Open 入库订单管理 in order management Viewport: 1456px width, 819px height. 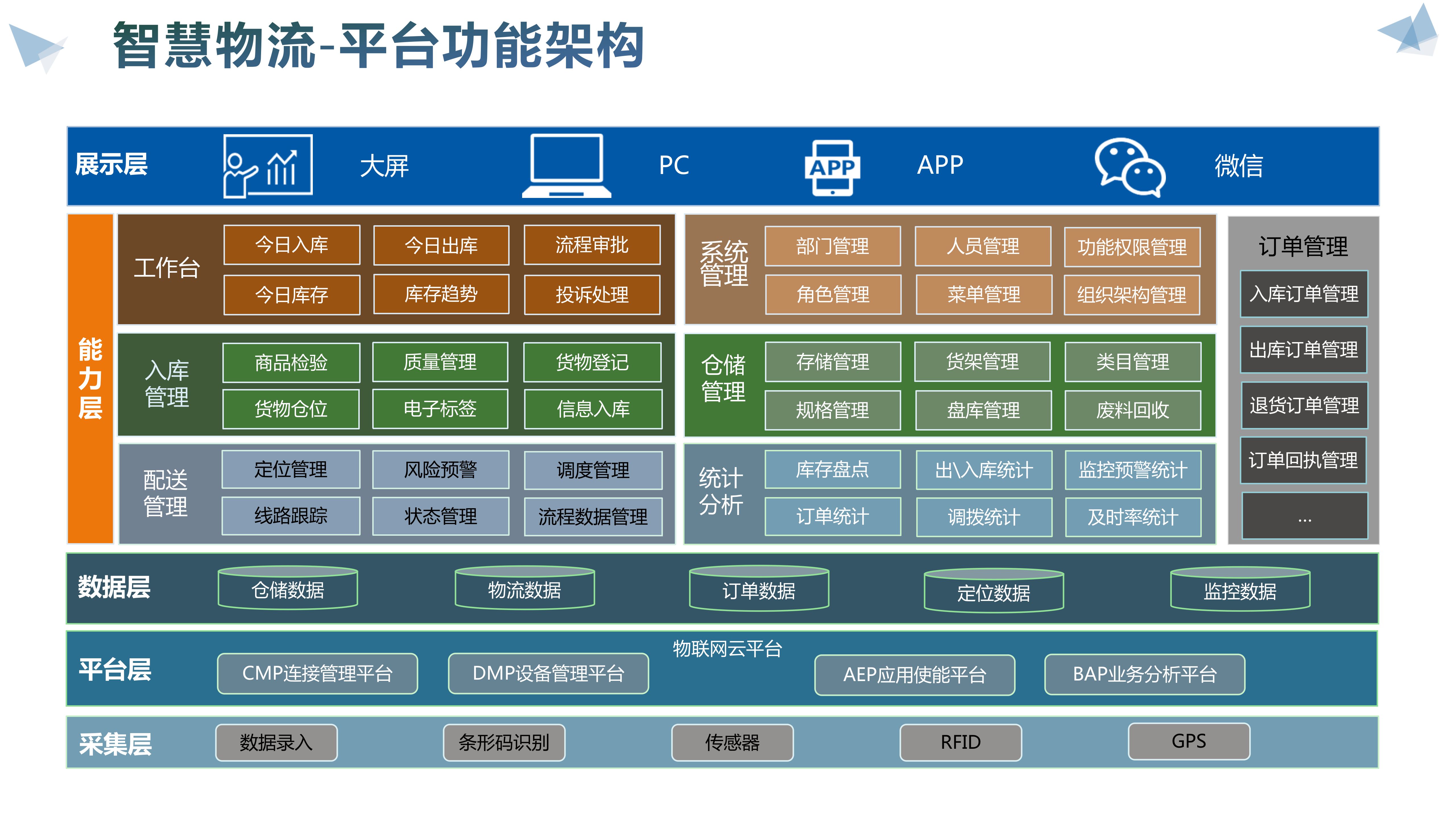click(1304, 294)
